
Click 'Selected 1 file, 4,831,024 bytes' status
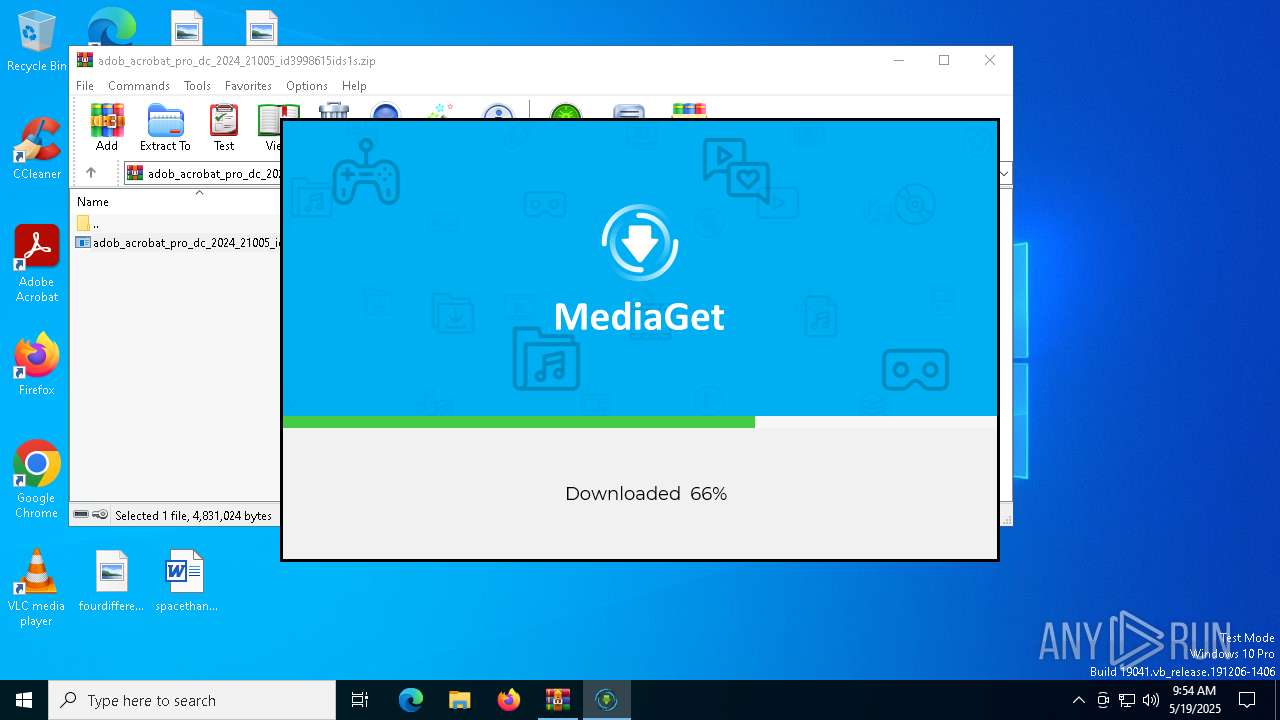(193, 516)
